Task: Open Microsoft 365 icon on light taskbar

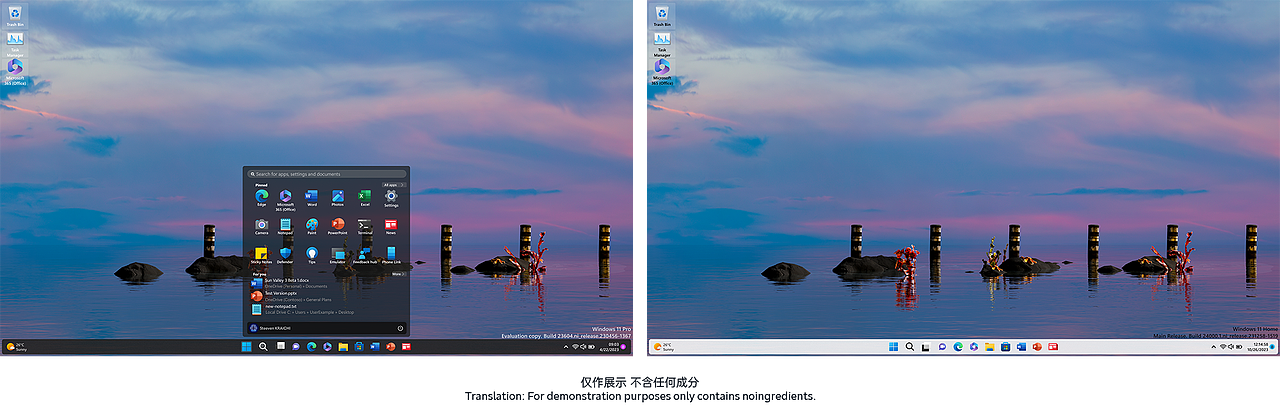Action: click(973, 347)
